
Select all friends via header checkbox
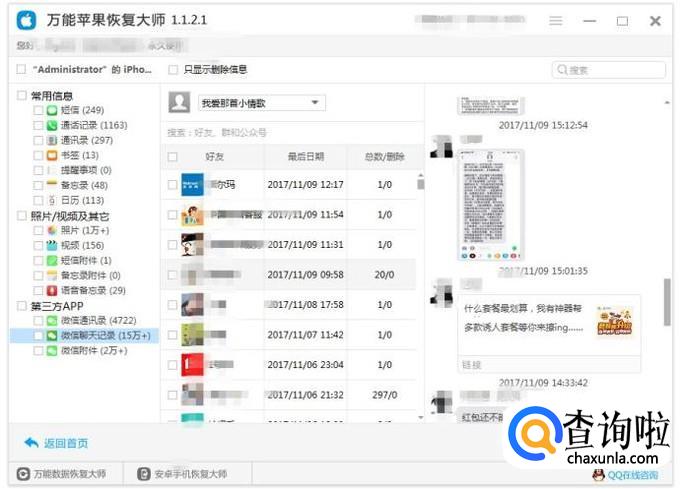(173, 157)
